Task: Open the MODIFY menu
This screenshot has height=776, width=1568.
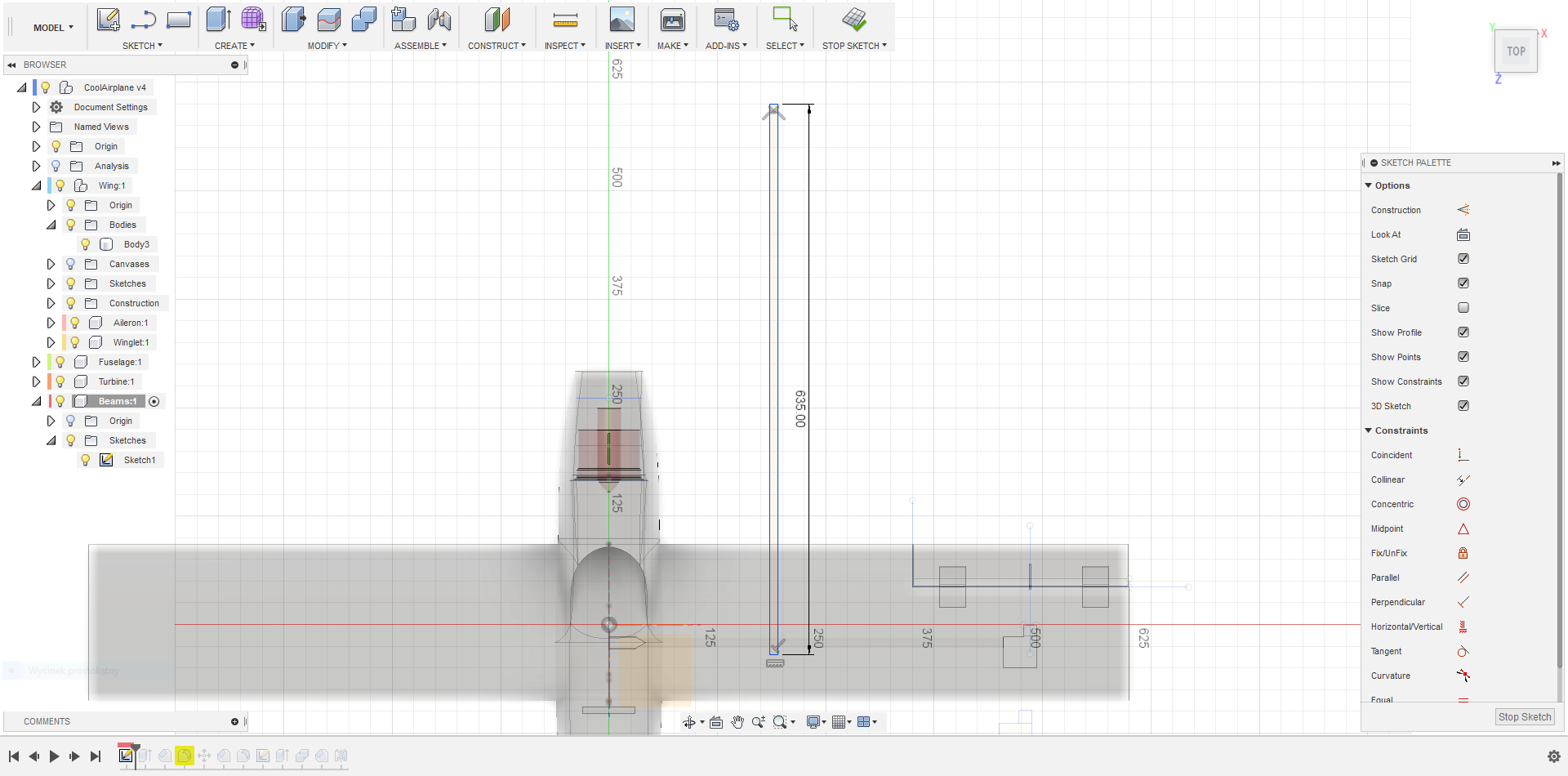Action: pos(327,46)
